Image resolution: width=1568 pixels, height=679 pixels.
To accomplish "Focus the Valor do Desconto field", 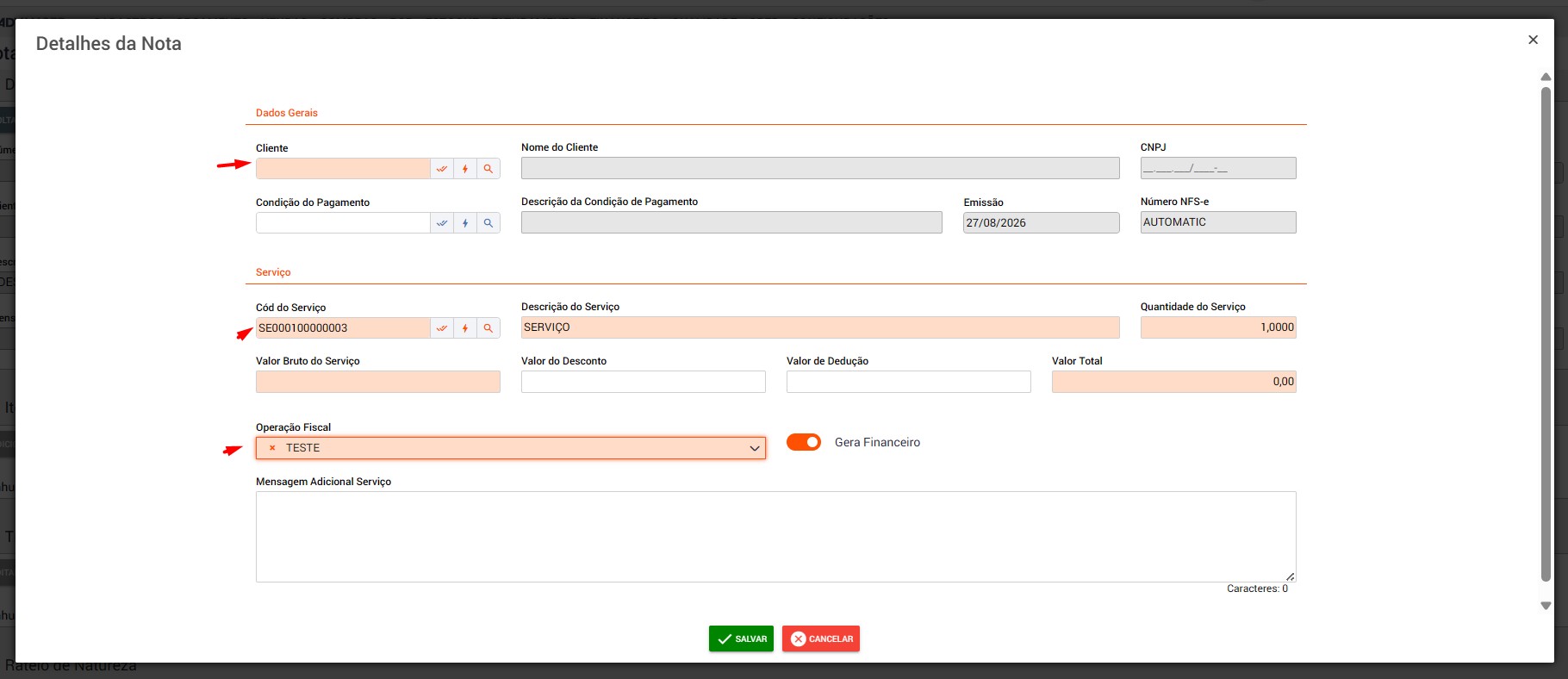I will coord(644,382).
